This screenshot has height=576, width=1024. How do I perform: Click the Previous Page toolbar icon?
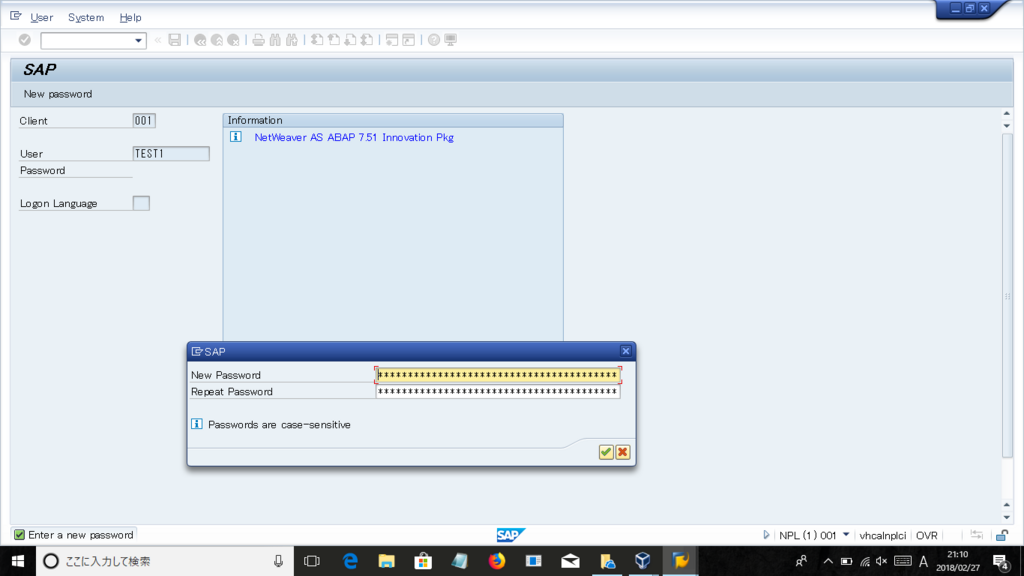[334, 40]
